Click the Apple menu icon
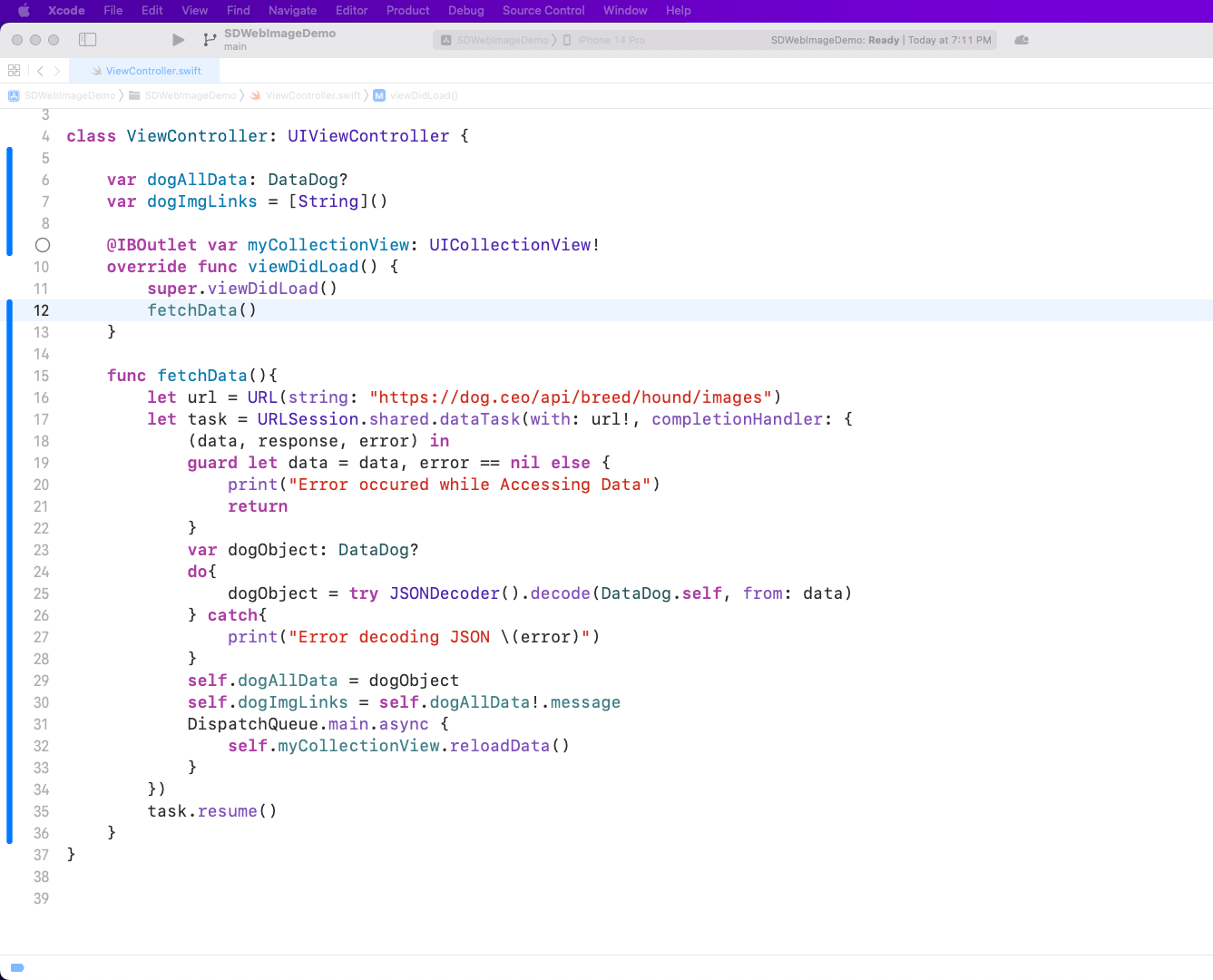1213x980 pixels. coord(24,11)
